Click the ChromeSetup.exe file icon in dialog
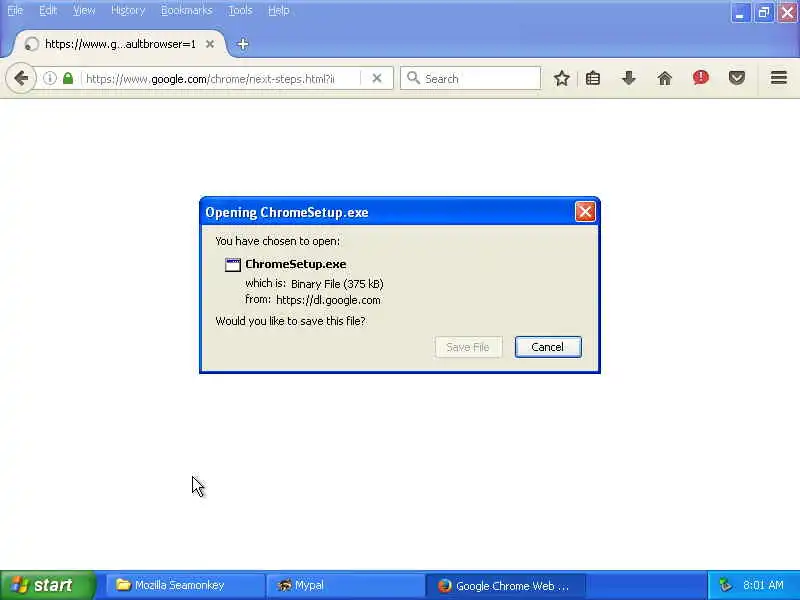The height and width of the screenshot is (600, 800). pos(233,264)
